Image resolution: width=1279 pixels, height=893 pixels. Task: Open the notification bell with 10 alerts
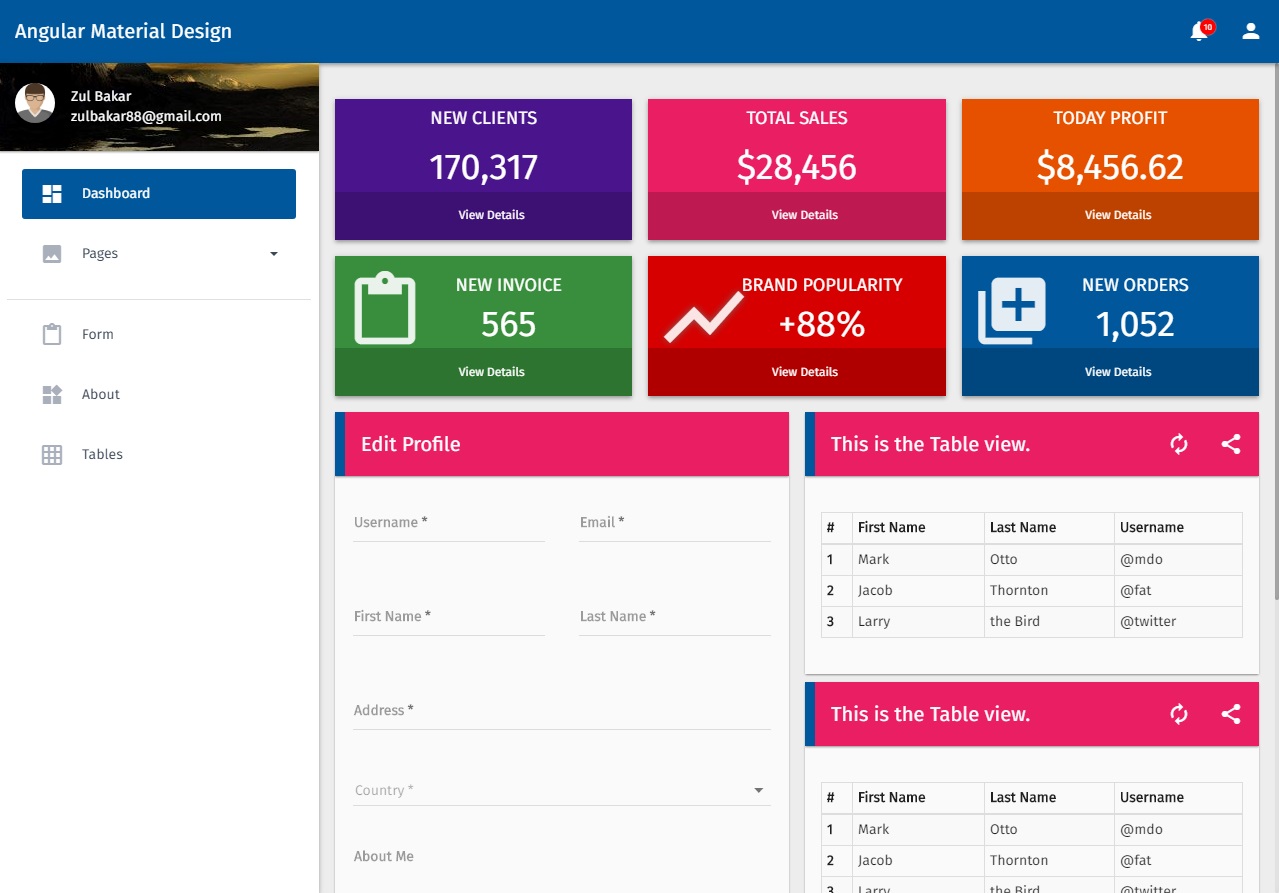click(x=1199, y=30)
